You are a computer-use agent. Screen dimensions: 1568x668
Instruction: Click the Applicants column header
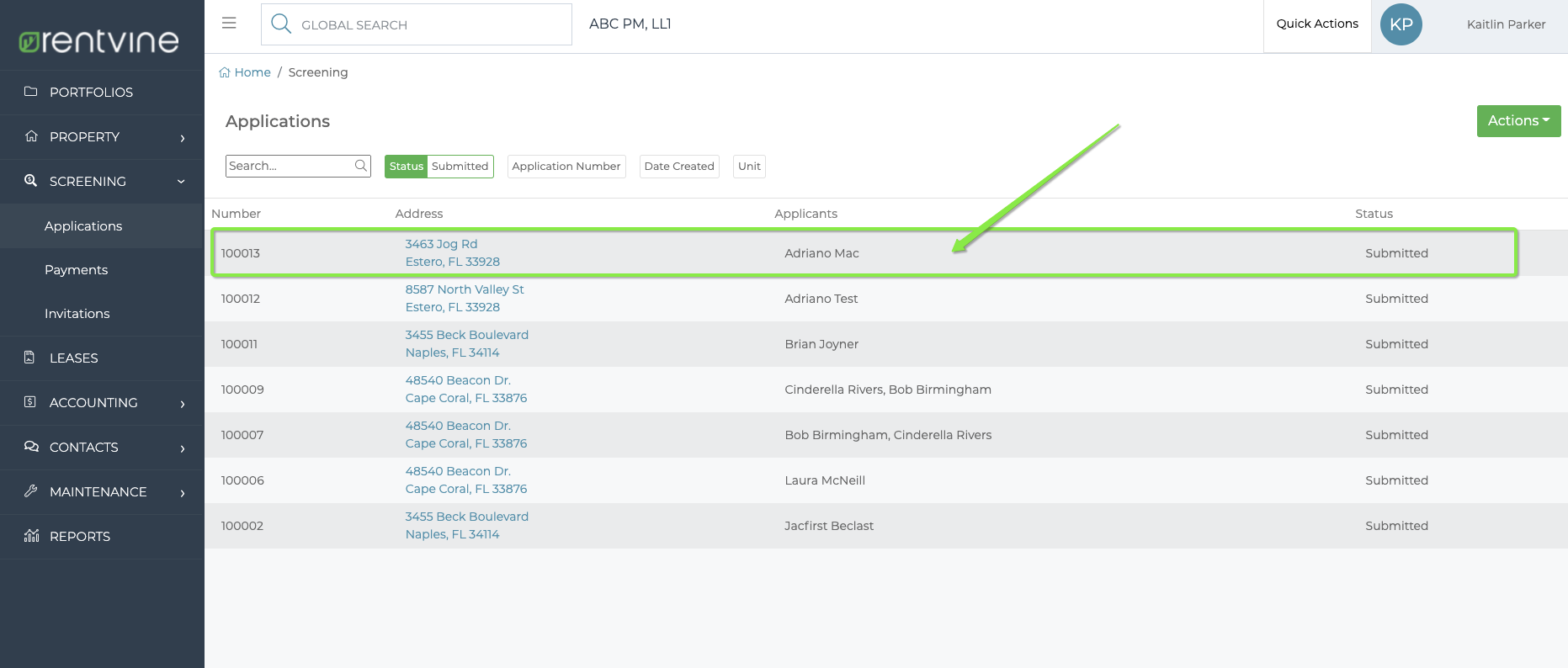click(805, 214)
